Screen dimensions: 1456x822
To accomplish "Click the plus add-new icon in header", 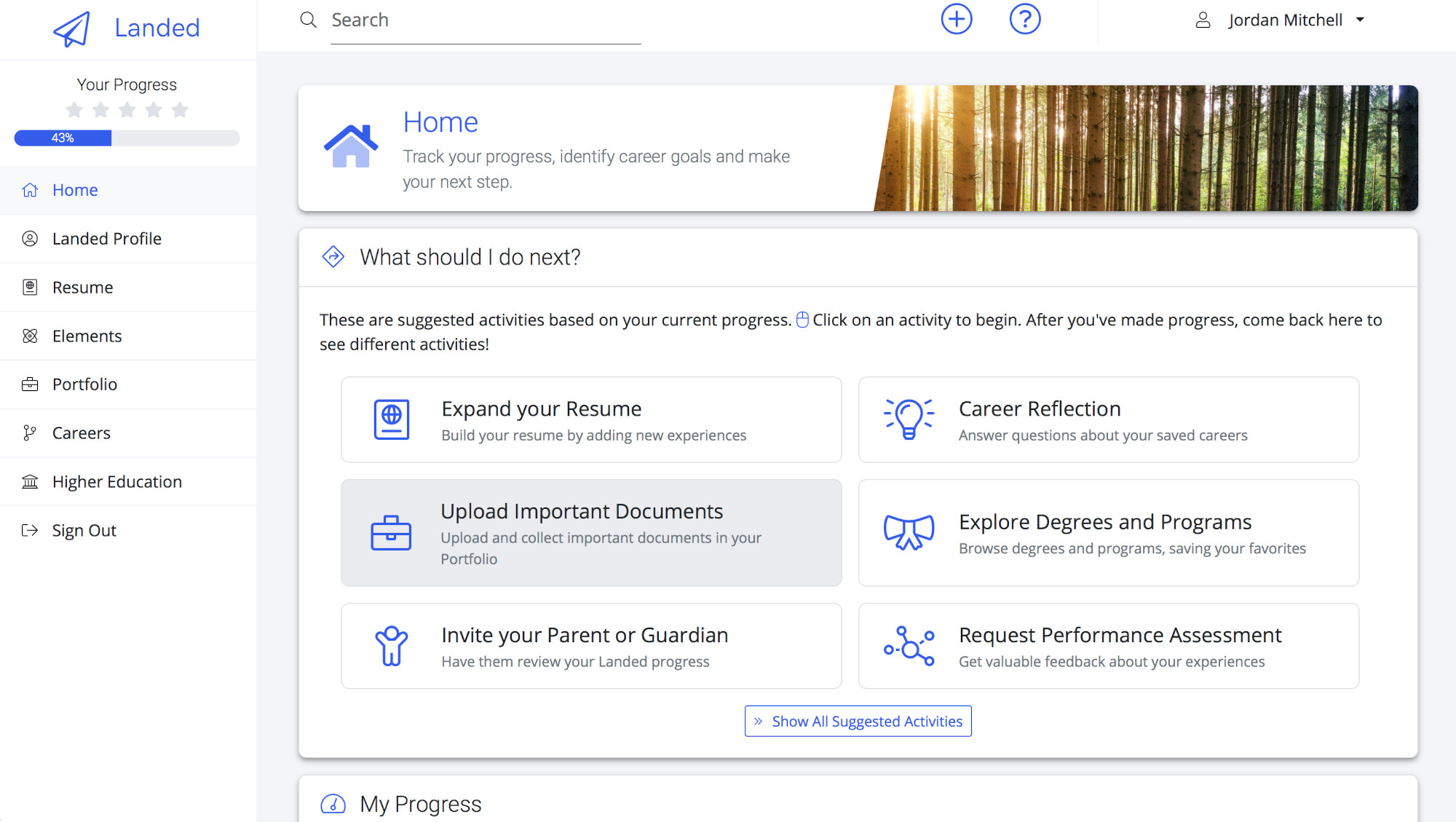I will 957,19.
